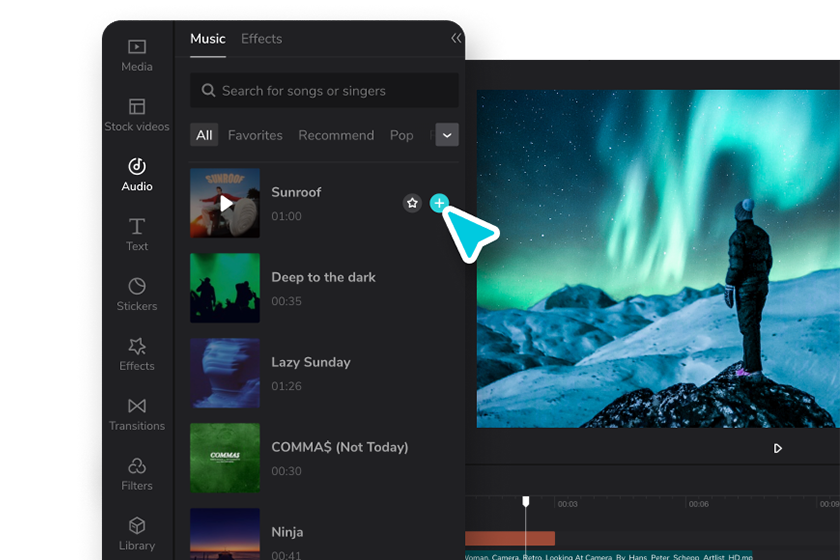Select the Recommend category filter

[336, 135]
